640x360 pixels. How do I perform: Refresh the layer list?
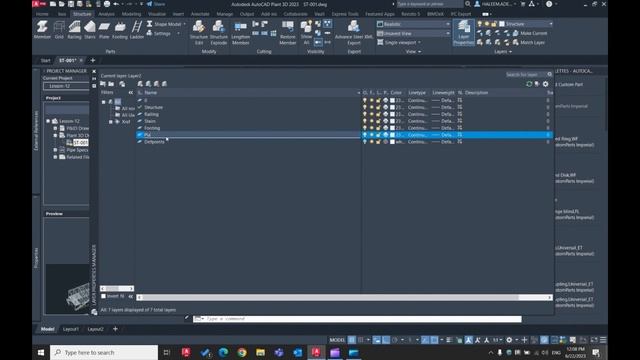[x=529, y=84]
